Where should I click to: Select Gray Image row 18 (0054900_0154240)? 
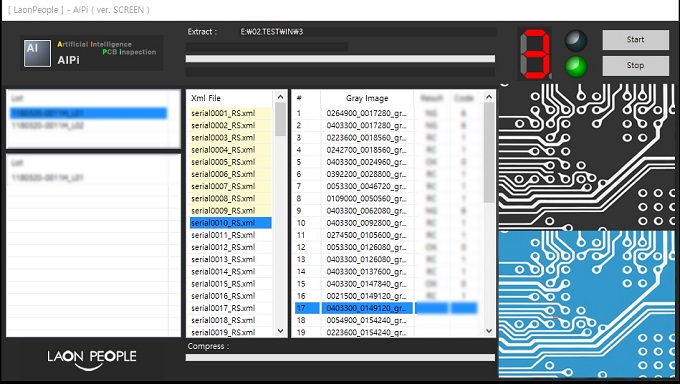click(x=386, y=320)
